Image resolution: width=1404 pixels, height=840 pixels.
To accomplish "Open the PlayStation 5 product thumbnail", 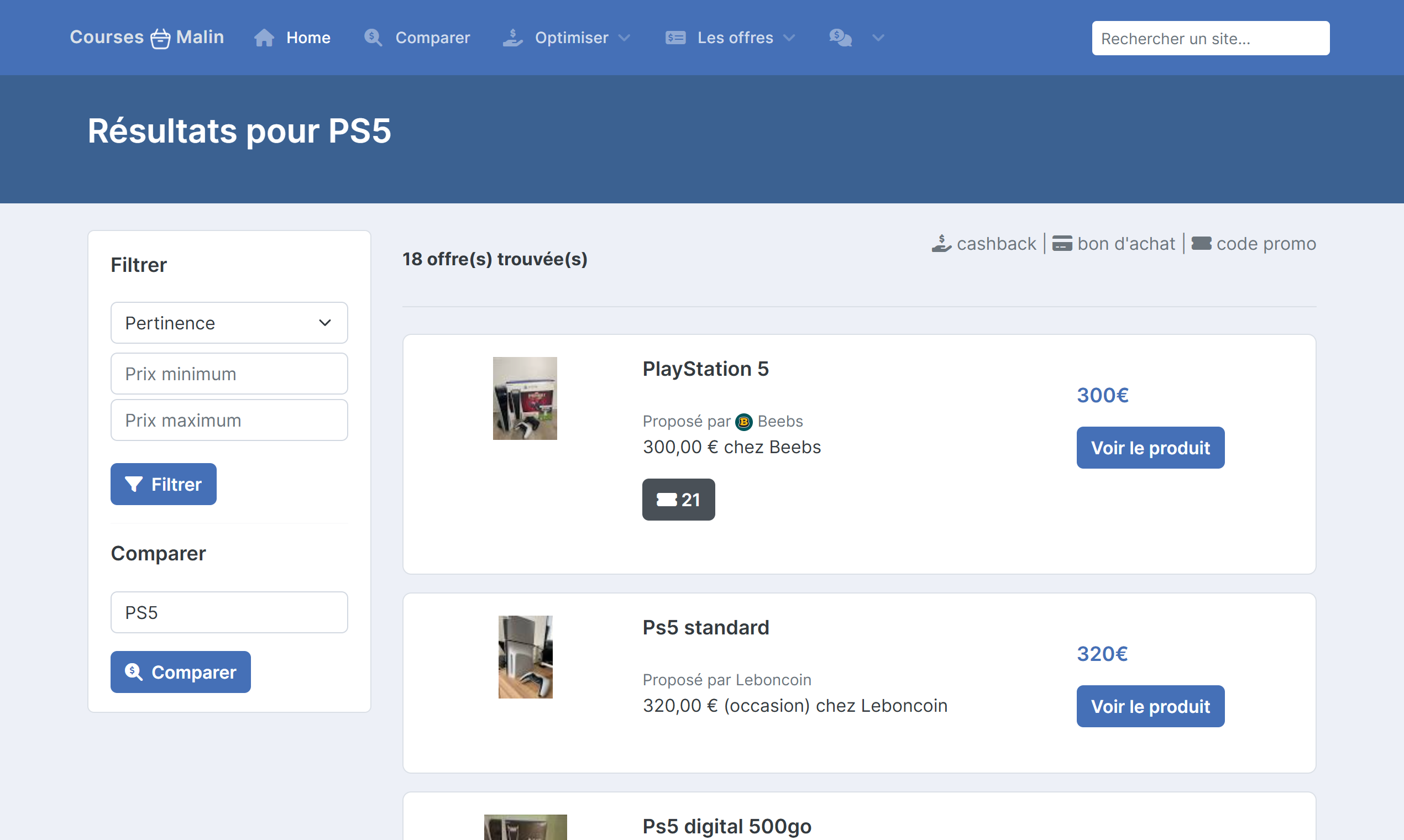I will pyautogui.click(x=525, y=398).
